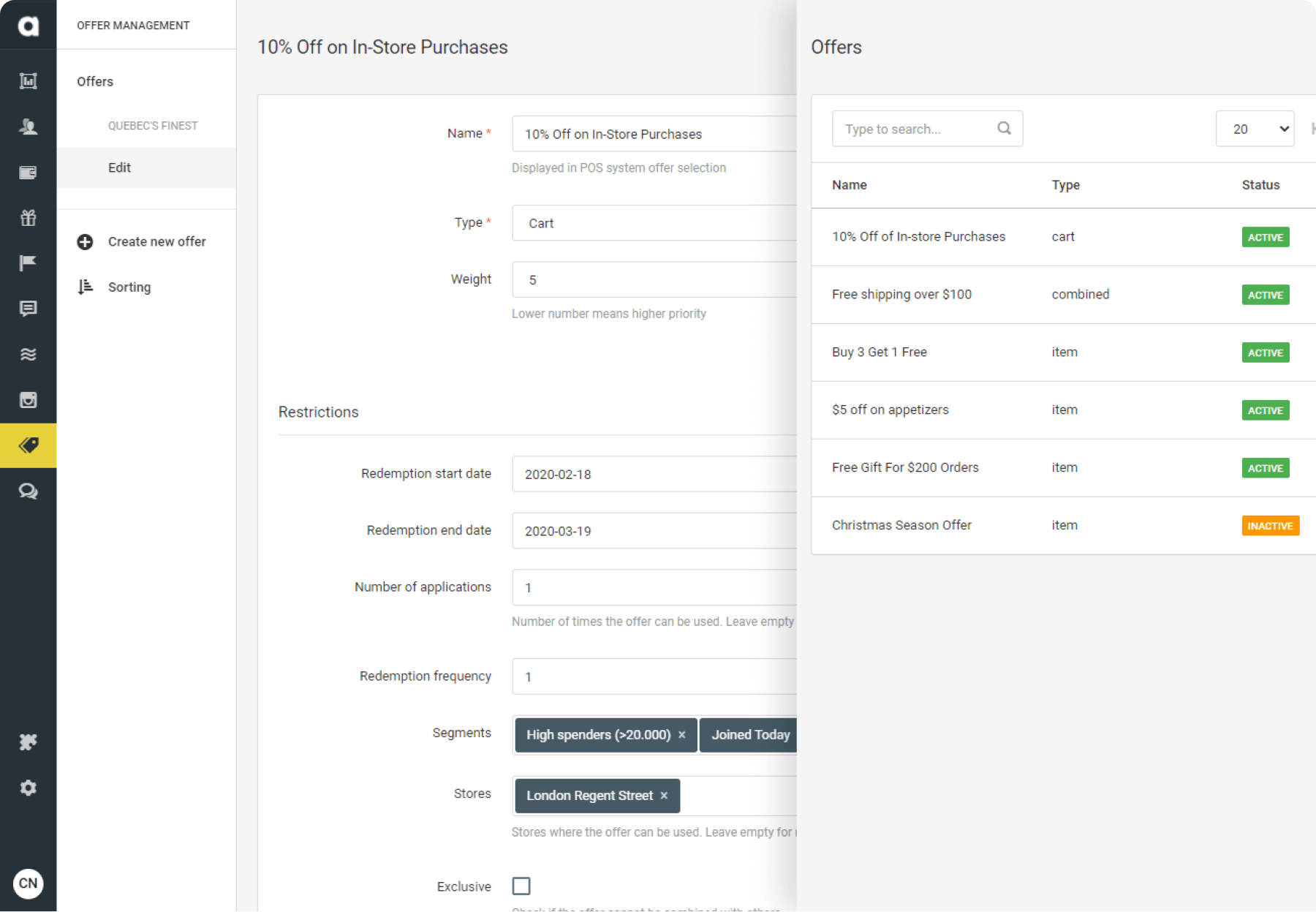This screenshot has width=1316, height=912.
Task: Open the Type Cart dropdown
Action: click(654, 223)
